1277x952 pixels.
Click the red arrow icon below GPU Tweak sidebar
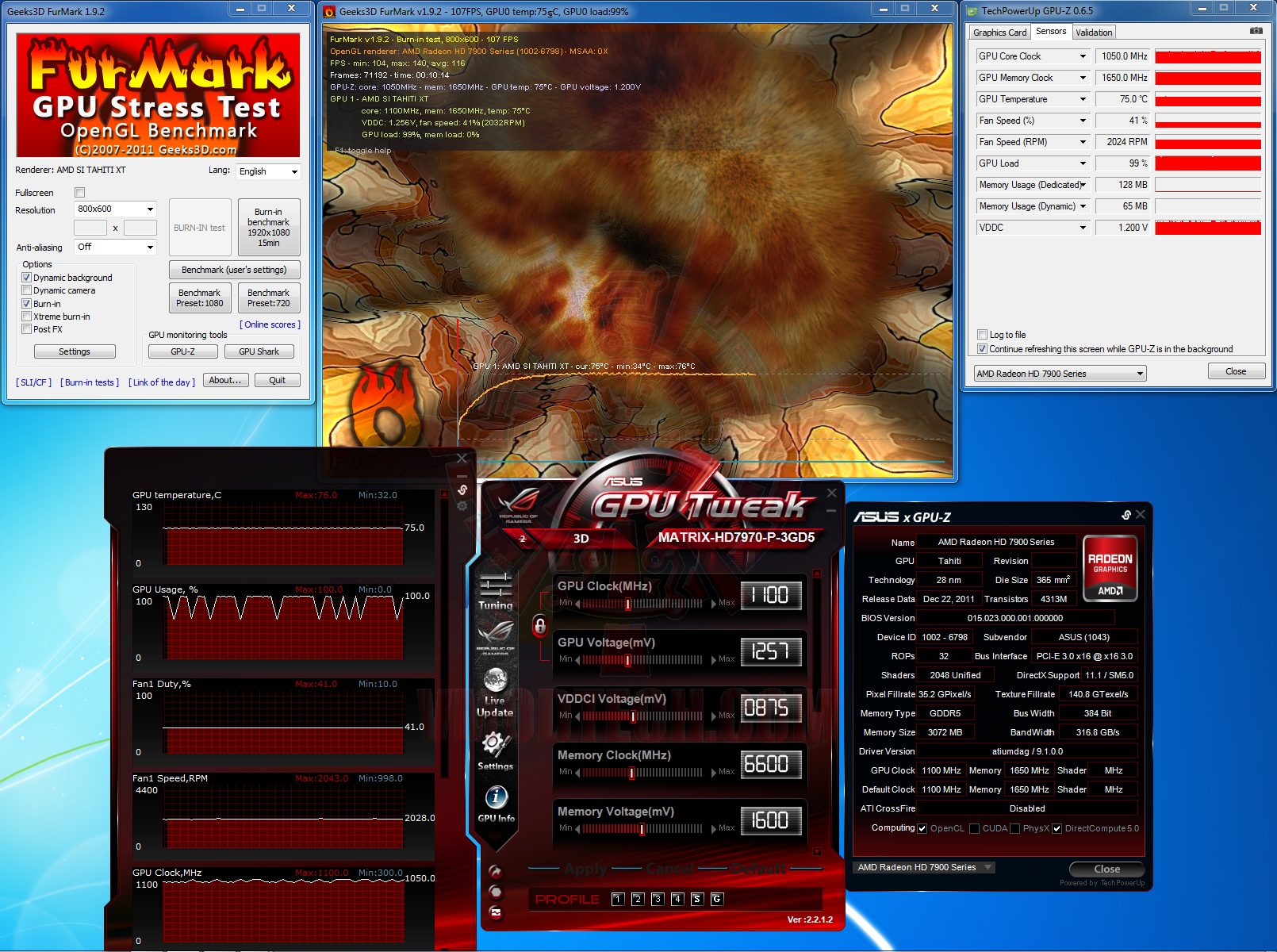click(496, 871)
